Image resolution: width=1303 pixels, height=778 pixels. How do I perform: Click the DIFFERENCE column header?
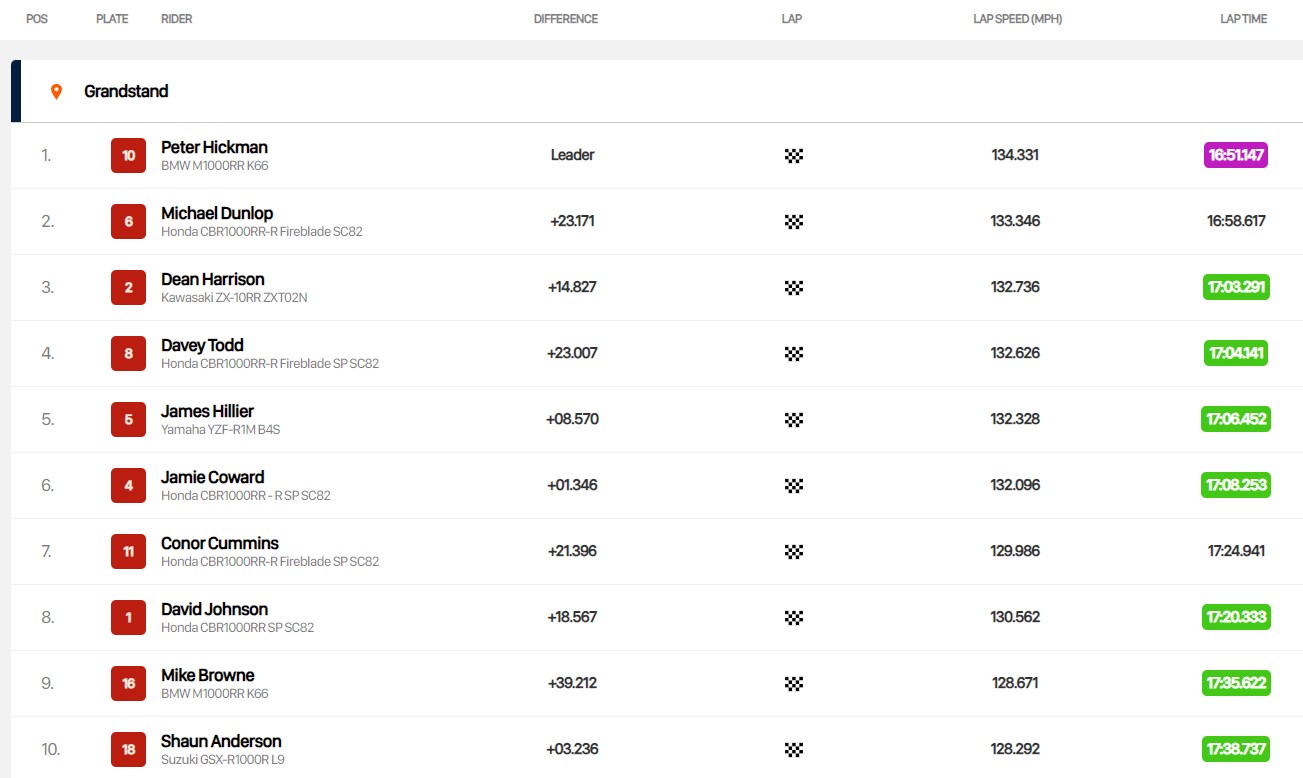click(x=565, y=19)
